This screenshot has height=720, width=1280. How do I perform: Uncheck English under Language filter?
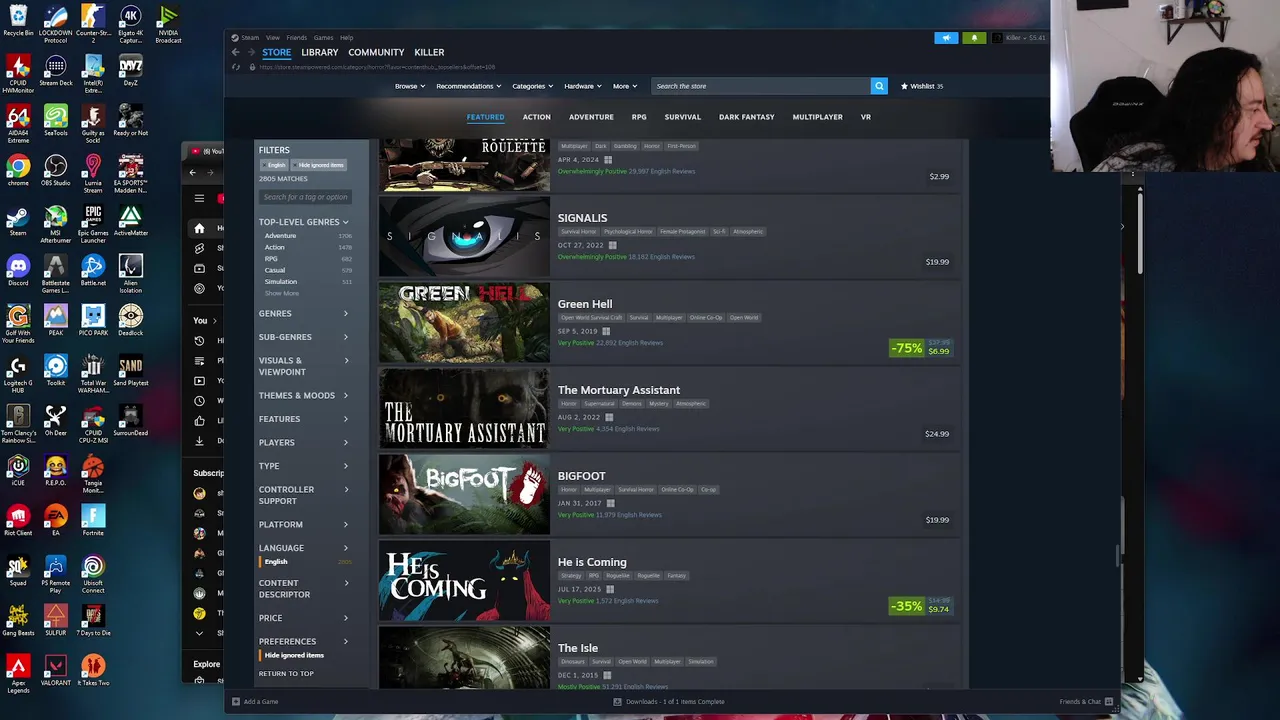[x=276, y=562]
